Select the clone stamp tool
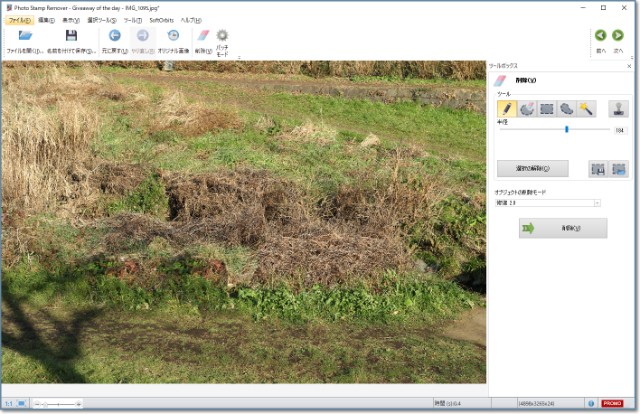The image size is (640, 414). click(618, 108)
